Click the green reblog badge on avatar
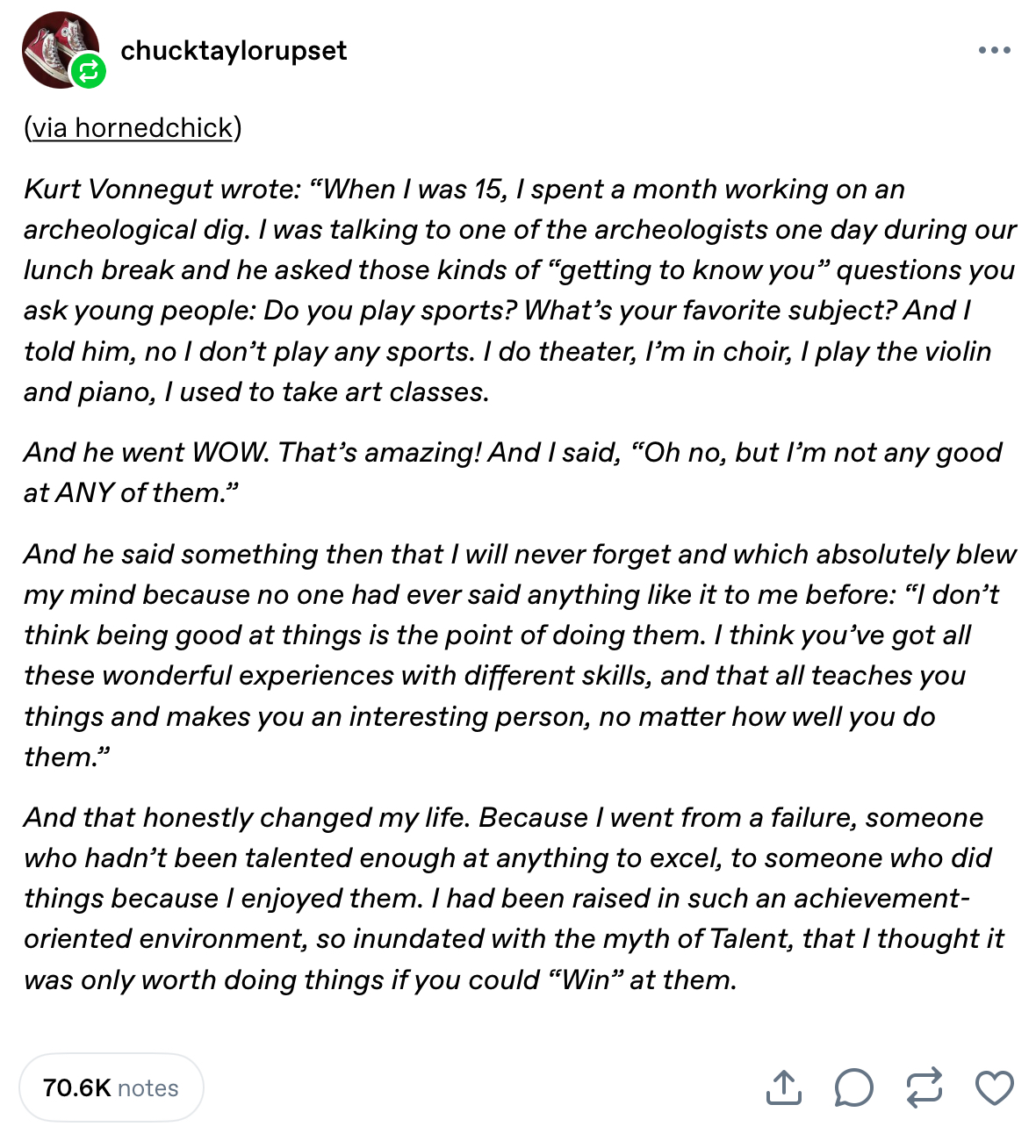Image resolution: width=1036 pixels, height=1148 pixels. [x=88, y=71]
